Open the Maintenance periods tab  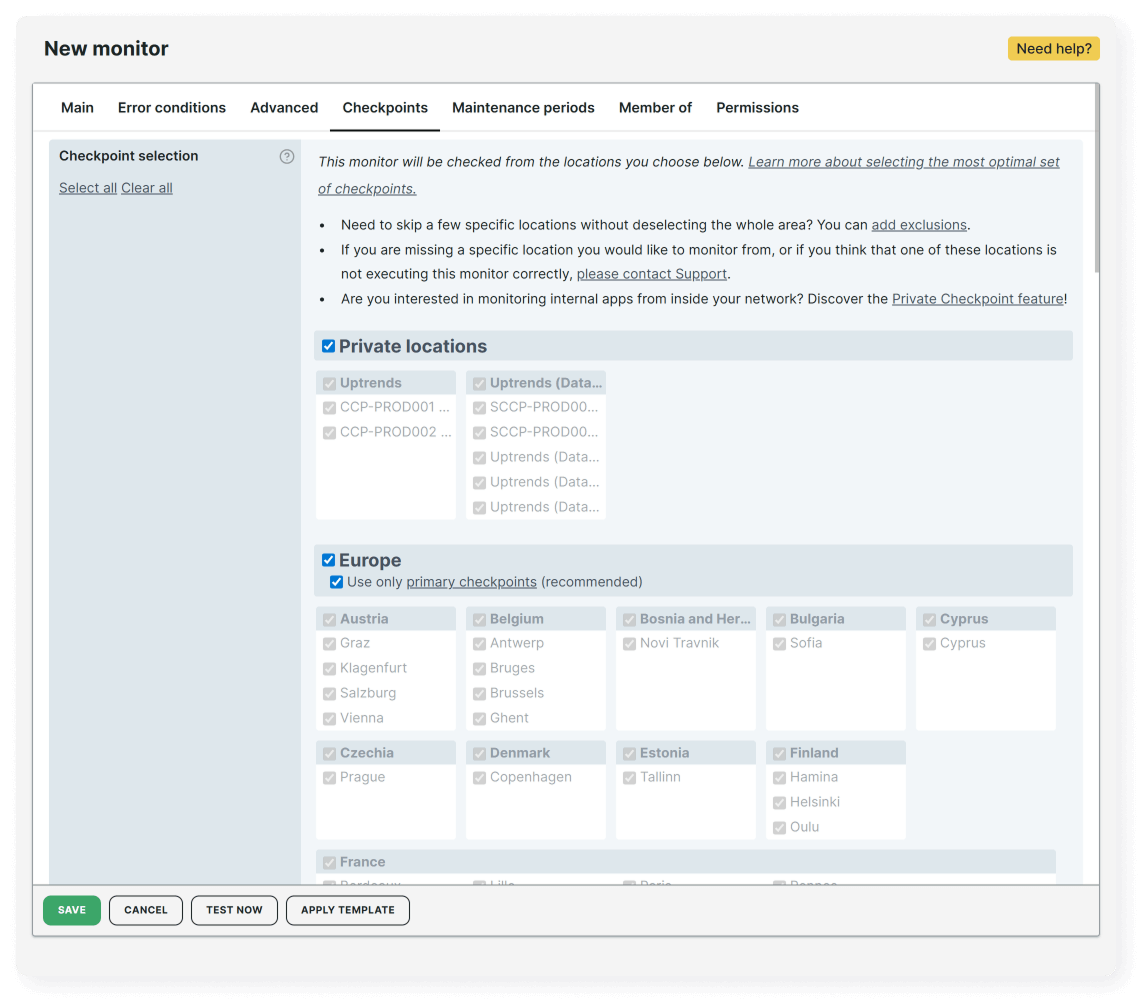pos(523,108)
